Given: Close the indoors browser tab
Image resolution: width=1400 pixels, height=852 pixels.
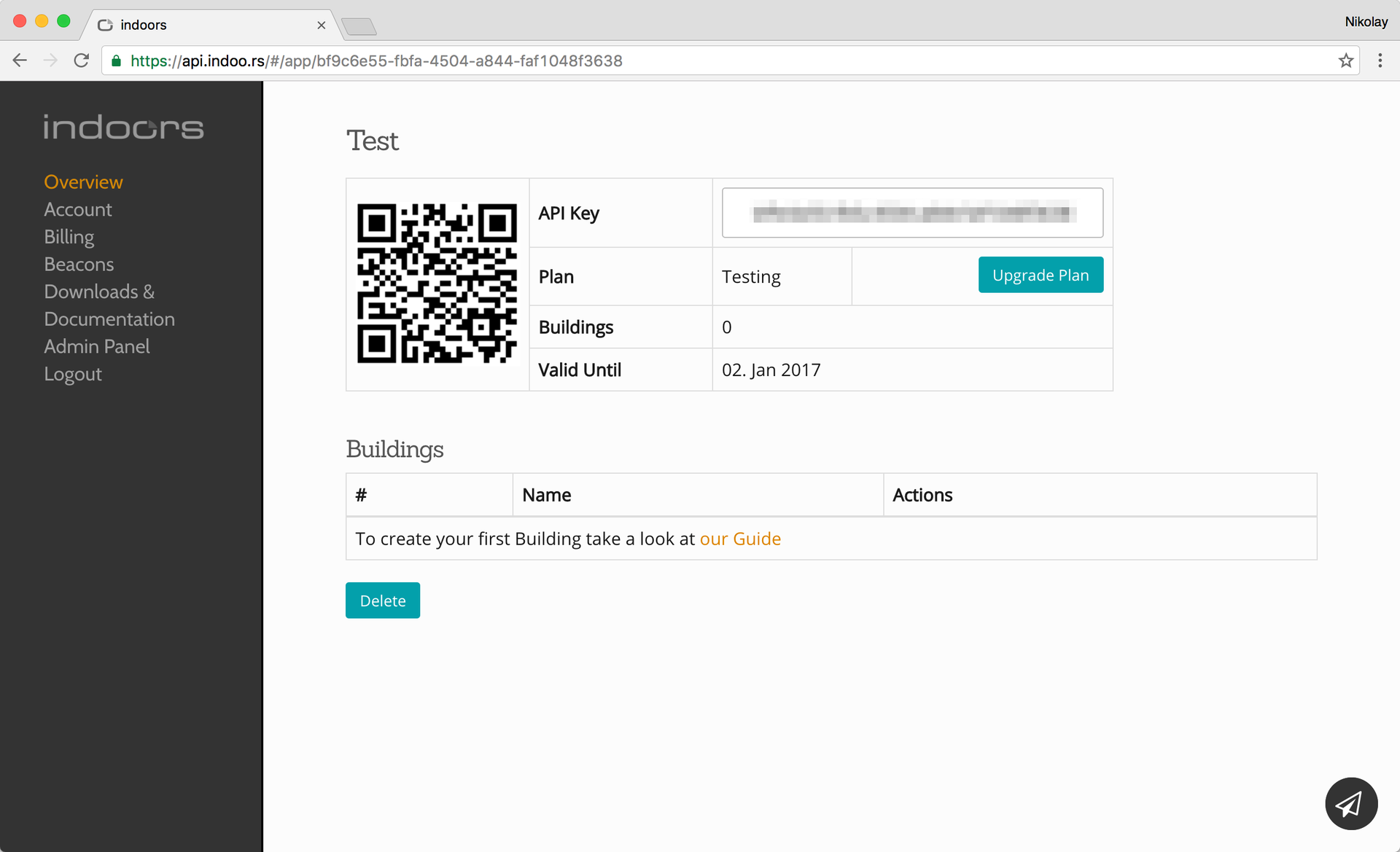Looking at the screenshot, I should (321, 25).
